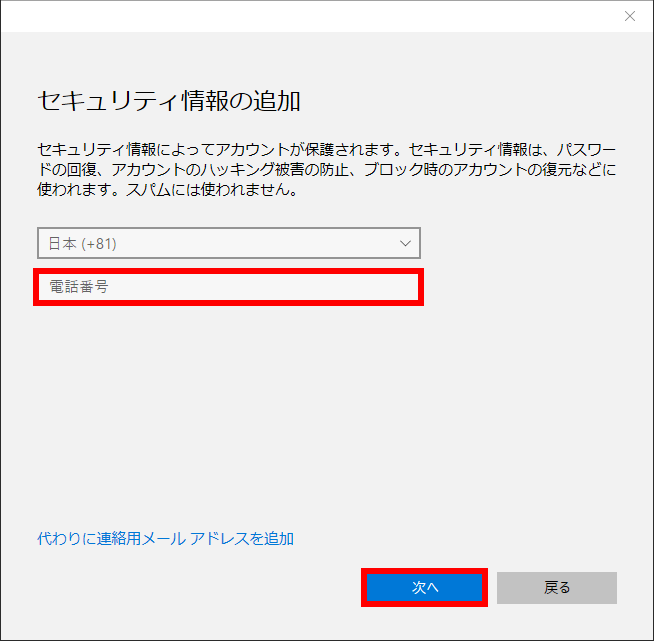Select the country code combo box
The image size is (654, 641).
tap(228, 243)
